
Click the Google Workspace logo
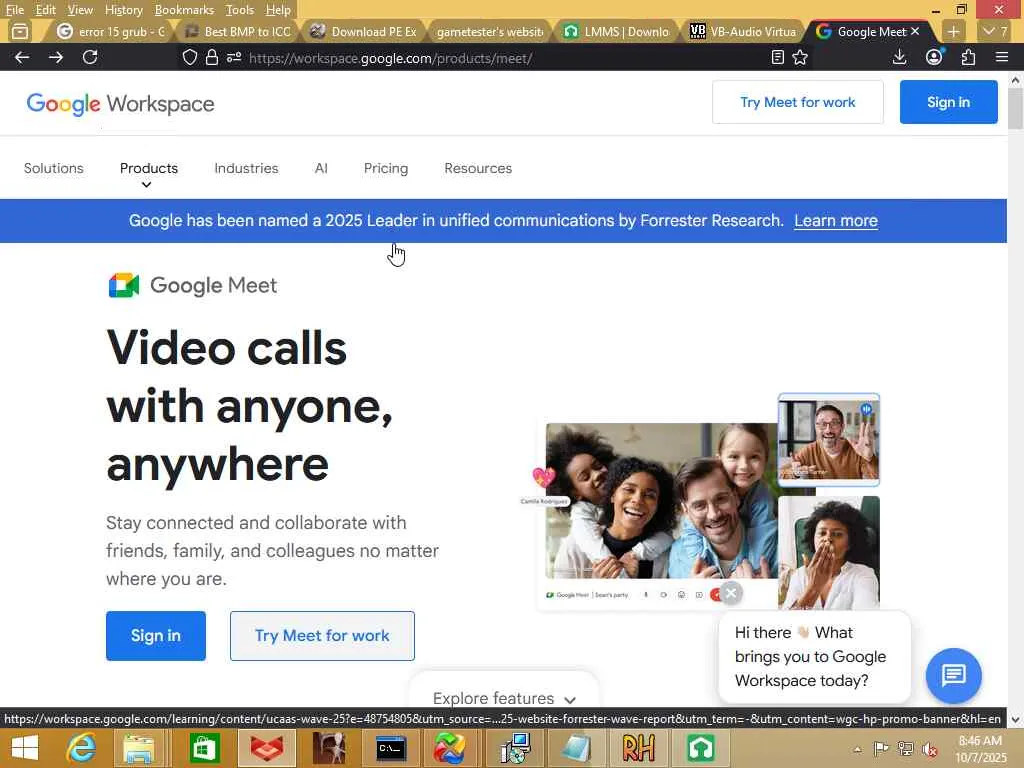click(120, 104)
